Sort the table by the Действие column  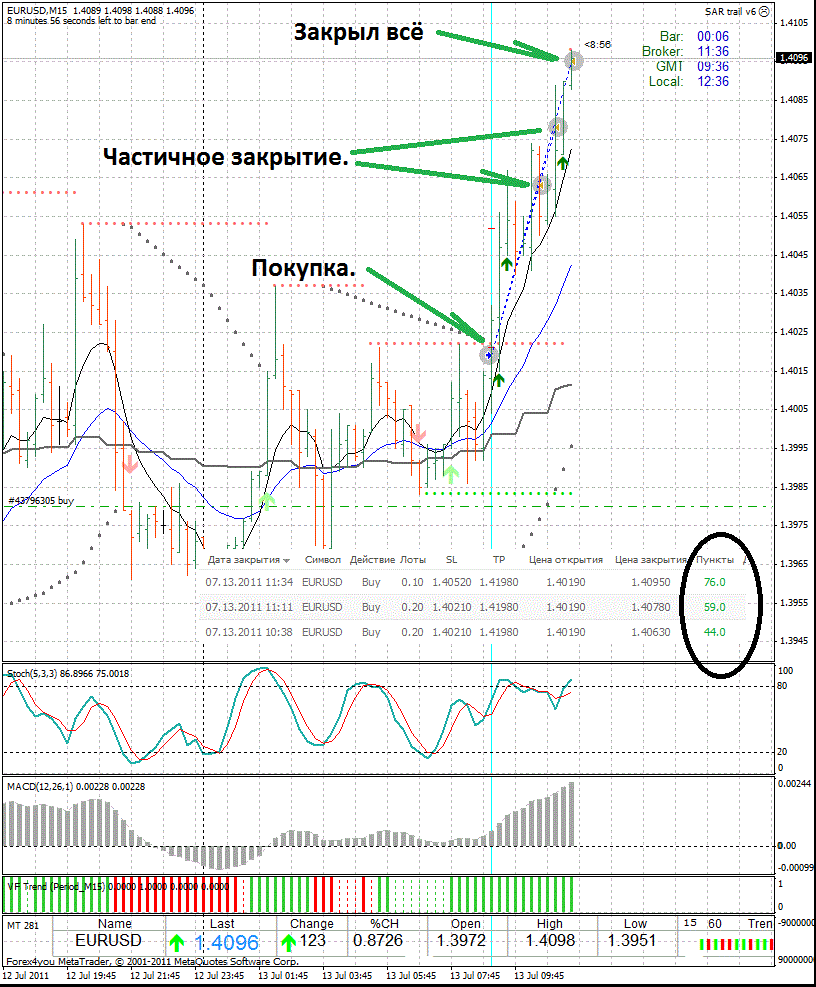coord(372,560)
